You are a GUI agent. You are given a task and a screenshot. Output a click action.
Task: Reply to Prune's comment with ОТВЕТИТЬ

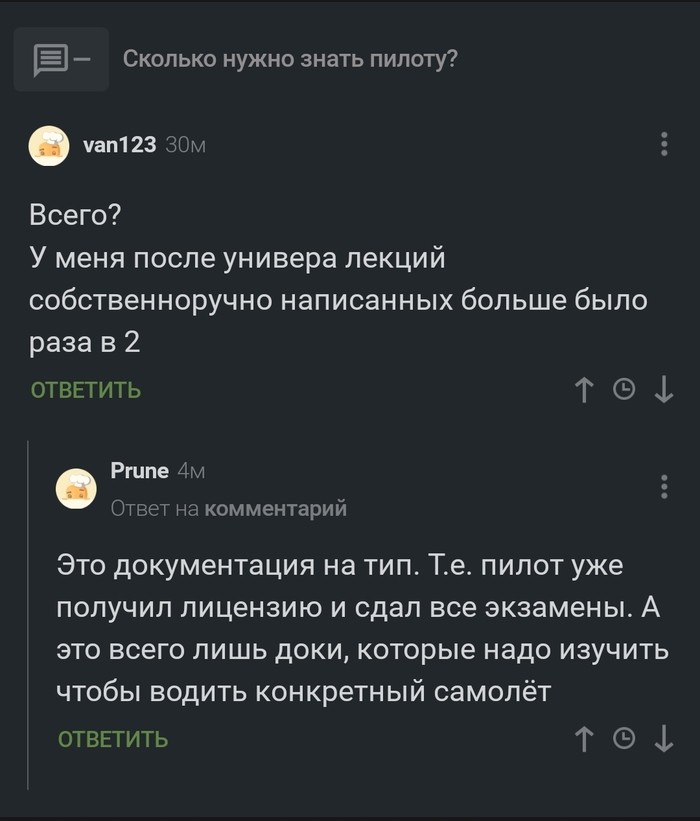(113, 739)
